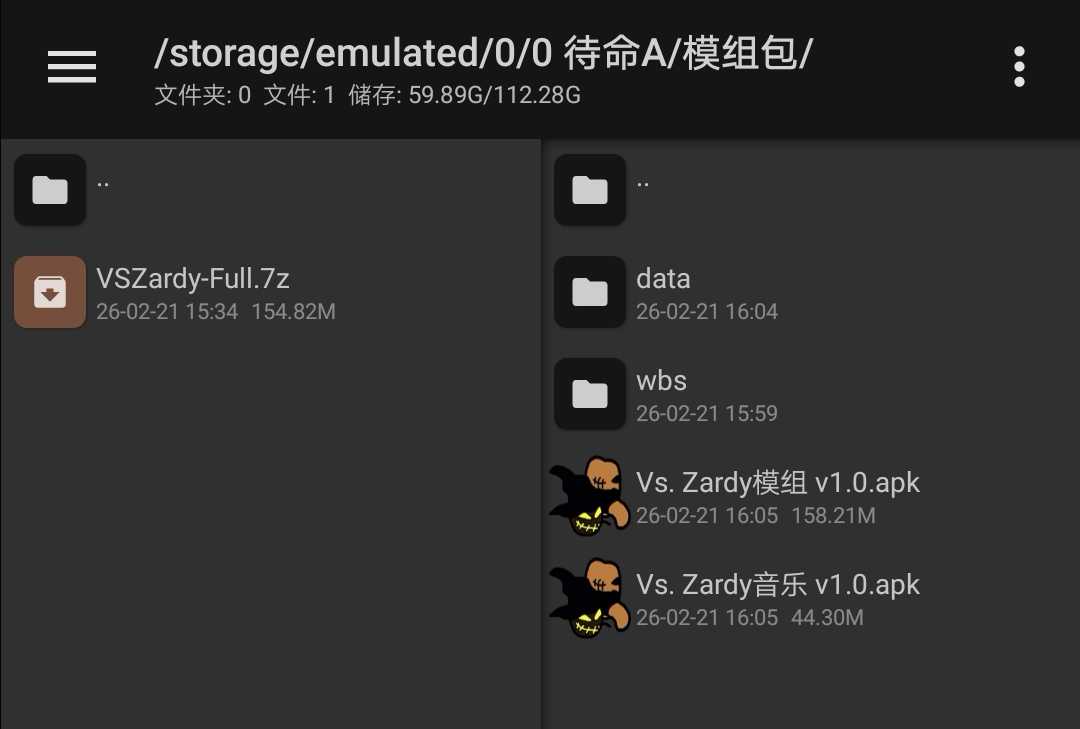Go up via left pane ".." entry
The image size is (1080, 729).
(x=103, y=184)
